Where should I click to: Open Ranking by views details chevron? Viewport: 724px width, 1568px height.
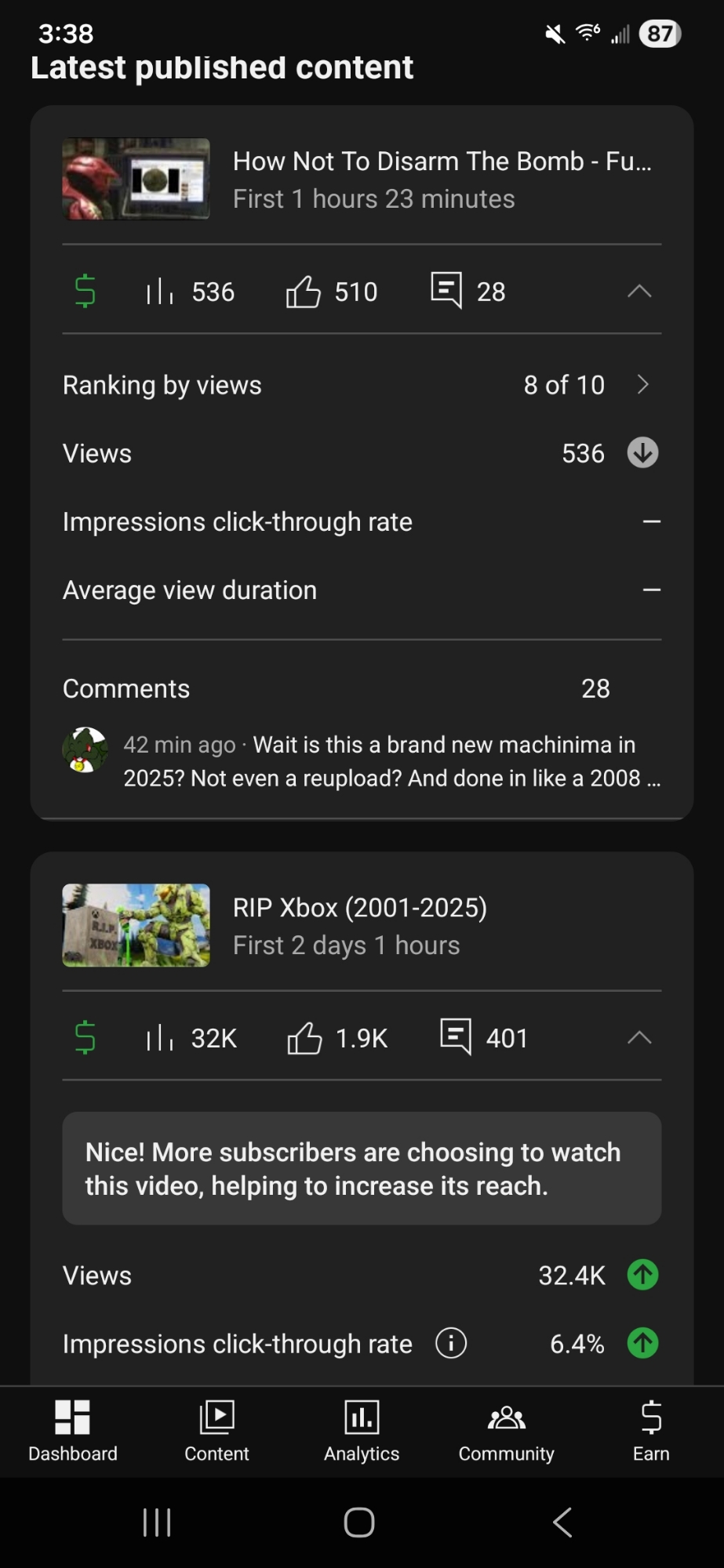coord(643,384)
